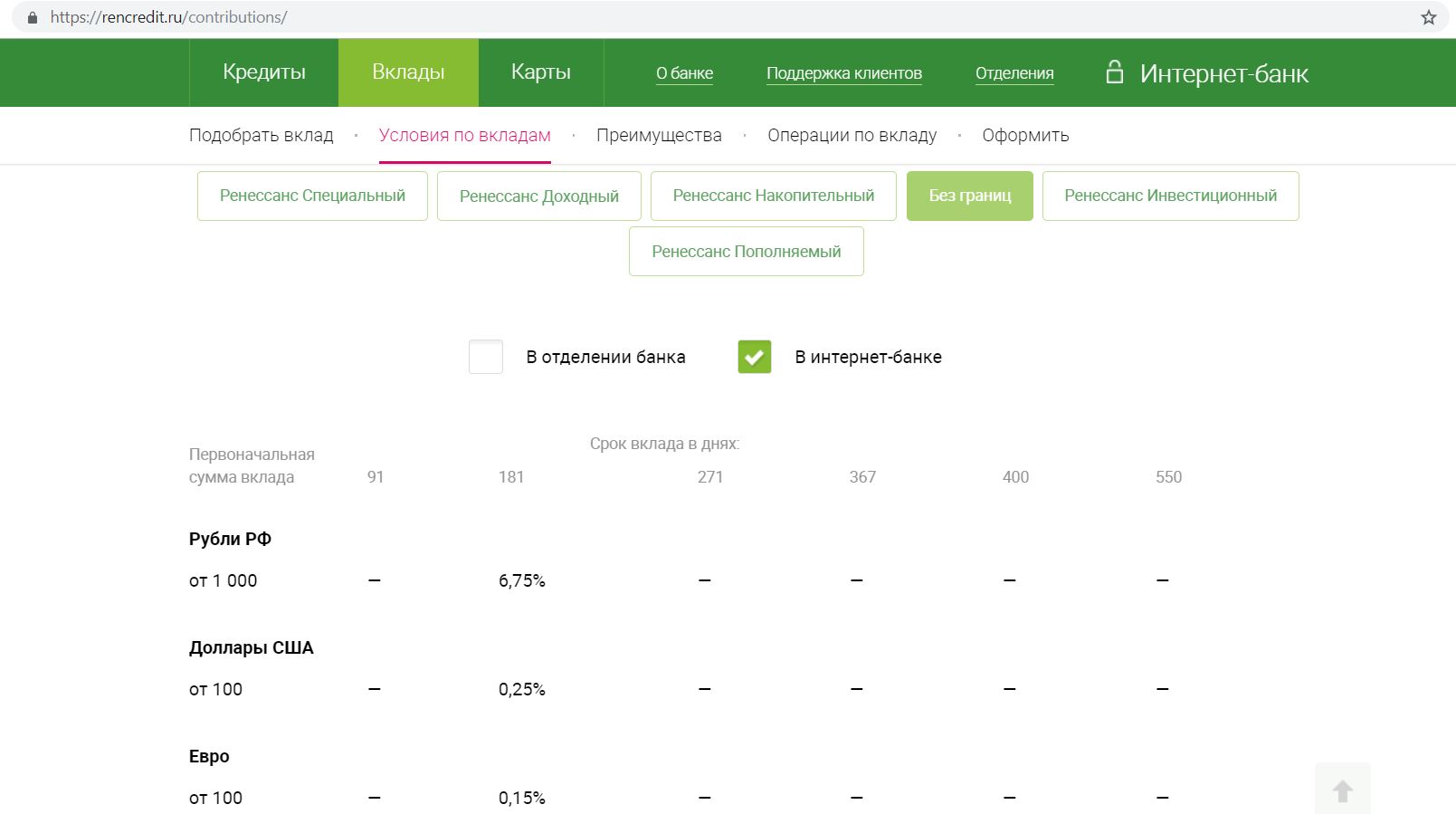The width and height of the screenshot is (1456, 814).
Task: Click the 400 days column header
Action: [1015, 477]
